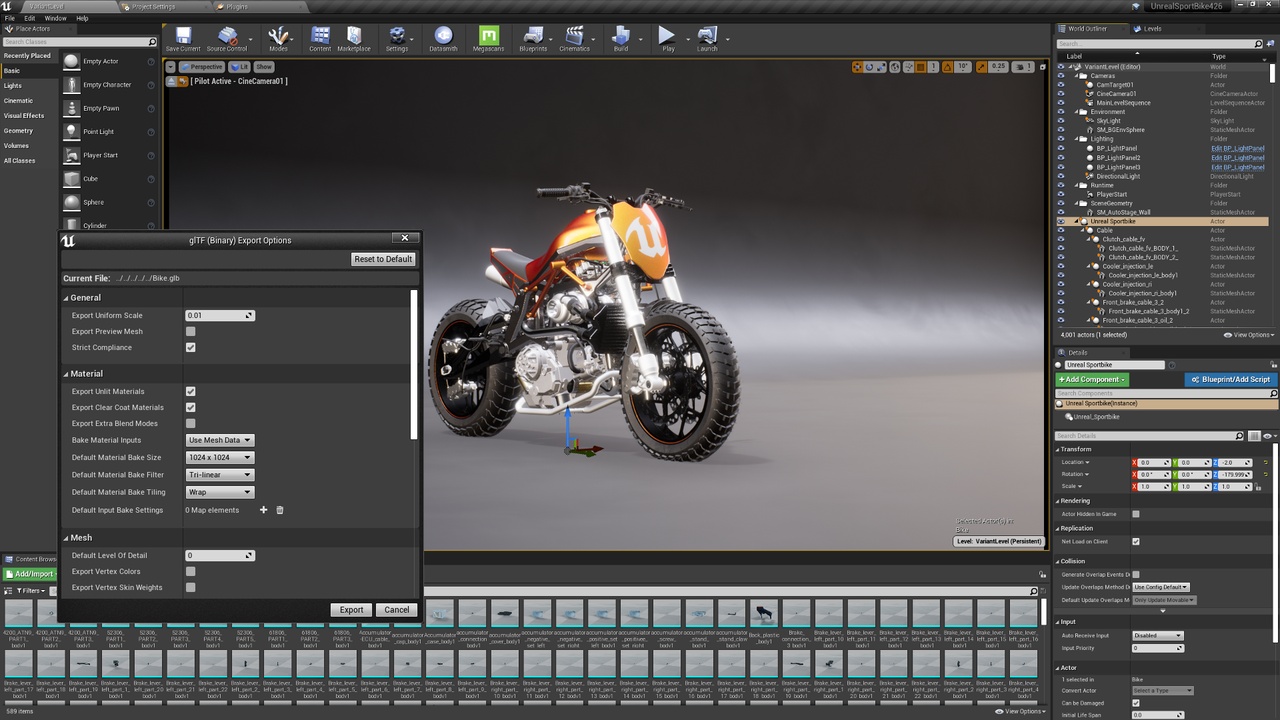Click the Reset to Default button
This screenshot has width=1280, height=720.
[383, 259]
